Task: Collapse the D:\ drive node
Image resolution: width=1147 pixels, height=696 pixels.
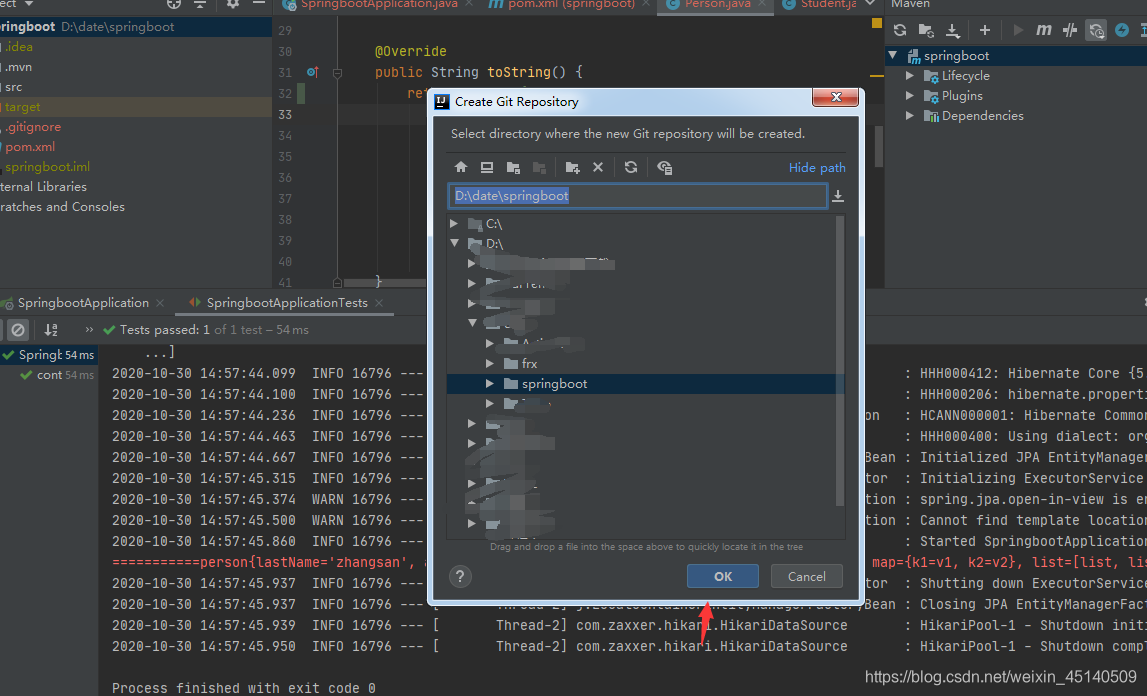Action: pos(454,243)
